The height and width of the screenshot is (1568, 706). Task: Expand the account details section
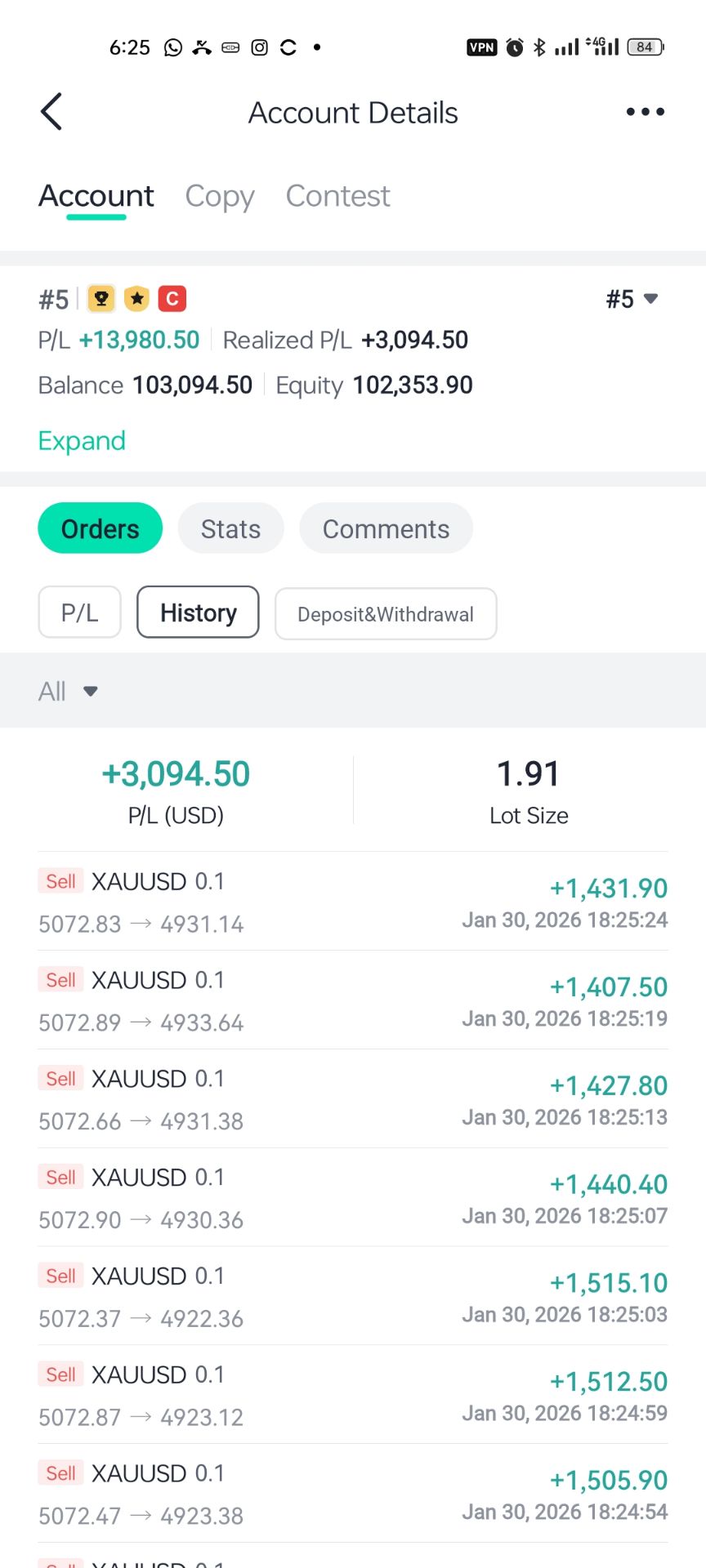[x=82, y=441]
